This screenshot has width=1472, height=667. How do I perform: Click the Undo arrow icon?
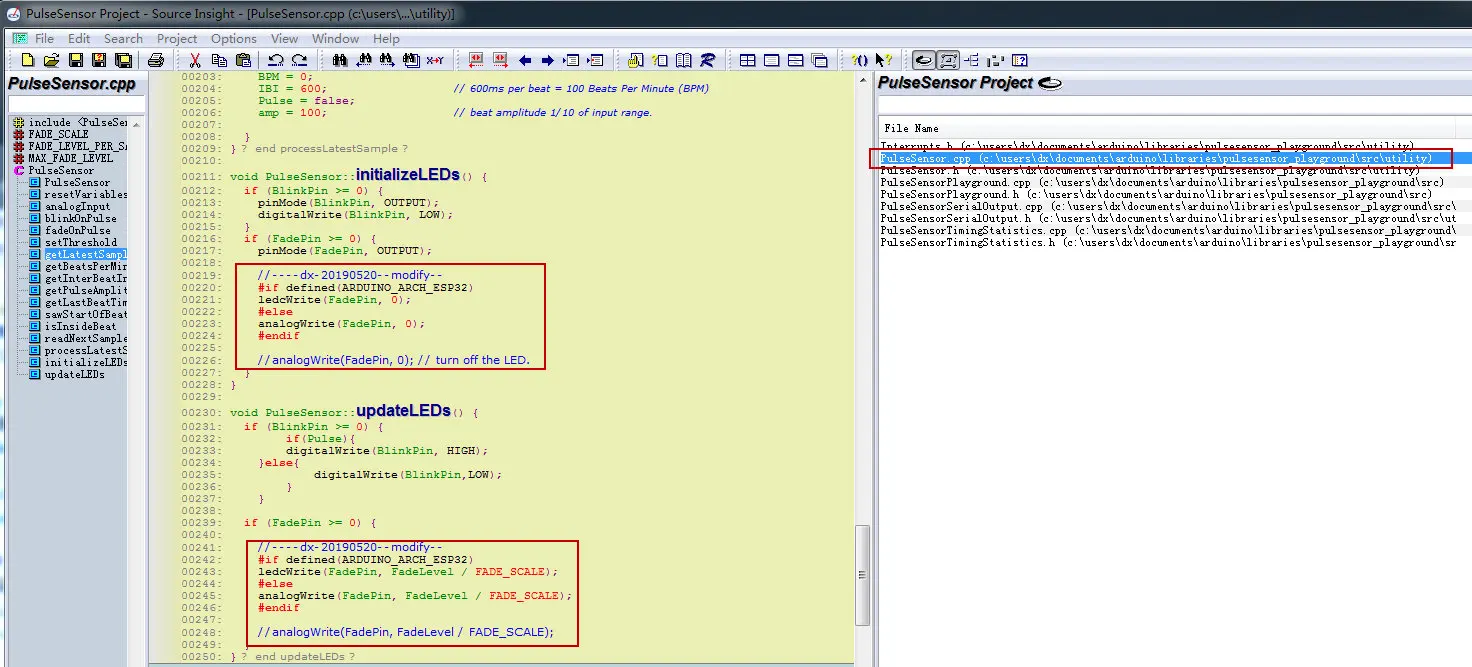click(275, 60)
